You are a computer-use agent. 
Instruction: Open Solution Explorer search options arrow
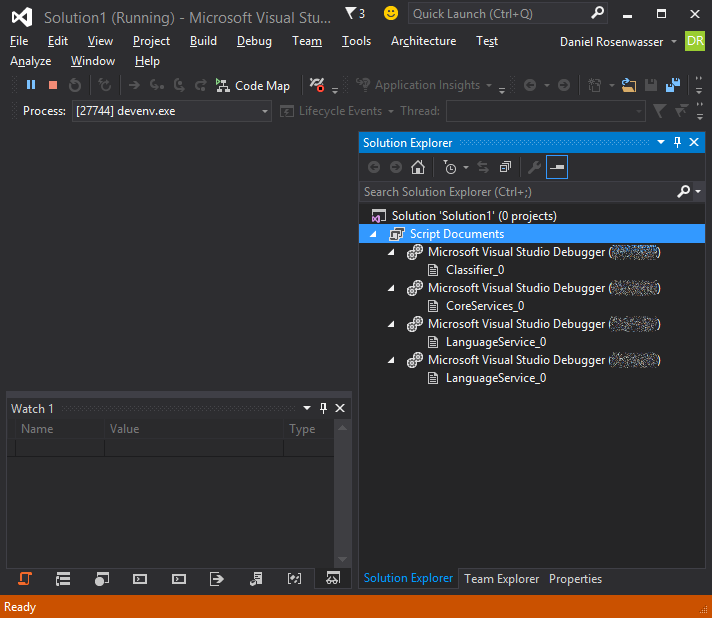point(698,192)
